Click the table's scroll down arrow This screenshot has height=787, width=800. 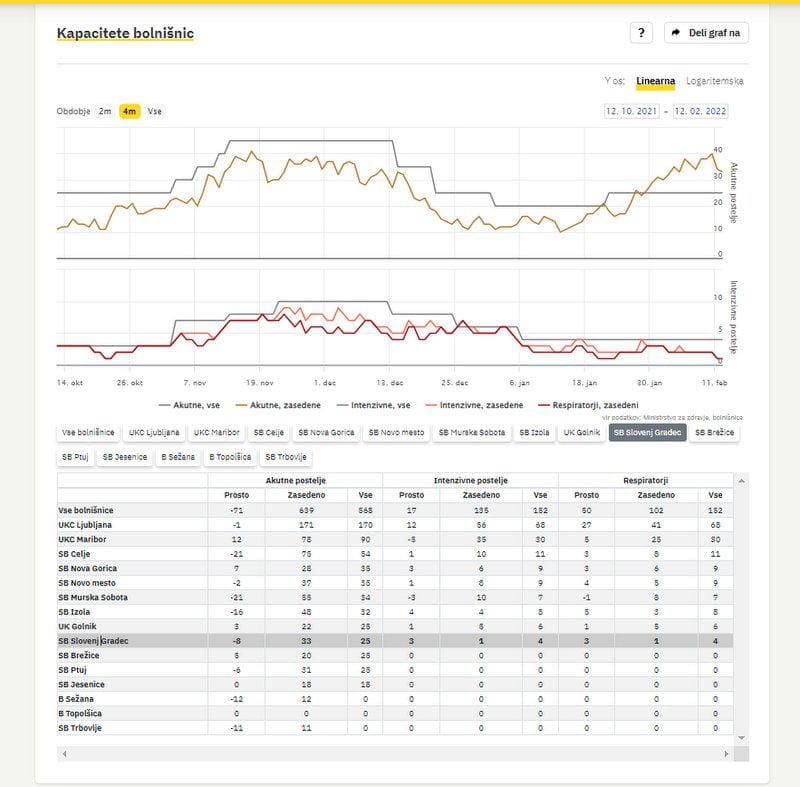[x=741, y=738]
